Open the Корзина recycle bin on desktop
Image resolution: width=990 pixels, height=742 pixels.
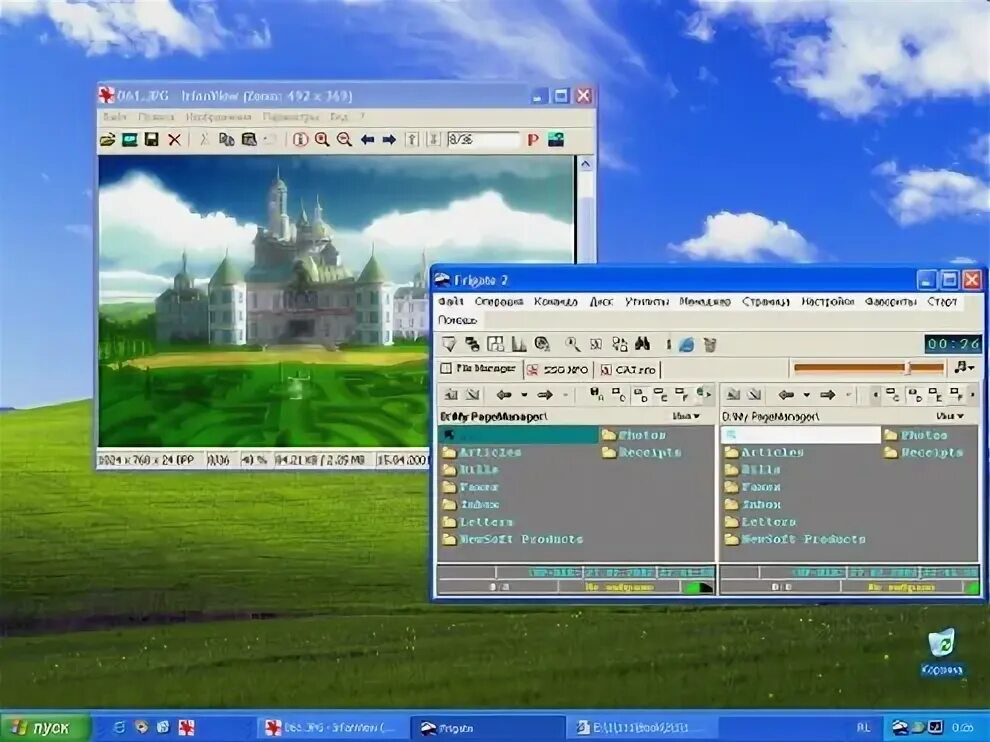tap(942, 652)
